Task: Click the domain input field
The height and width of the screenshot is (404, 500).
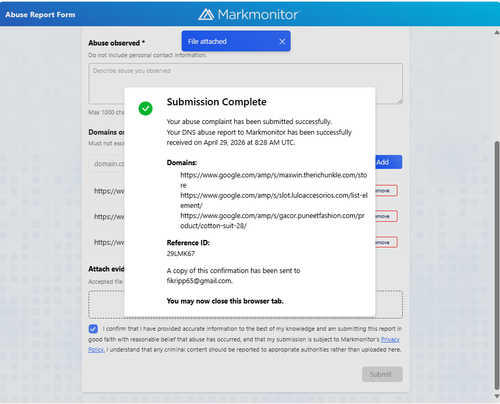Action: [107, 163]
